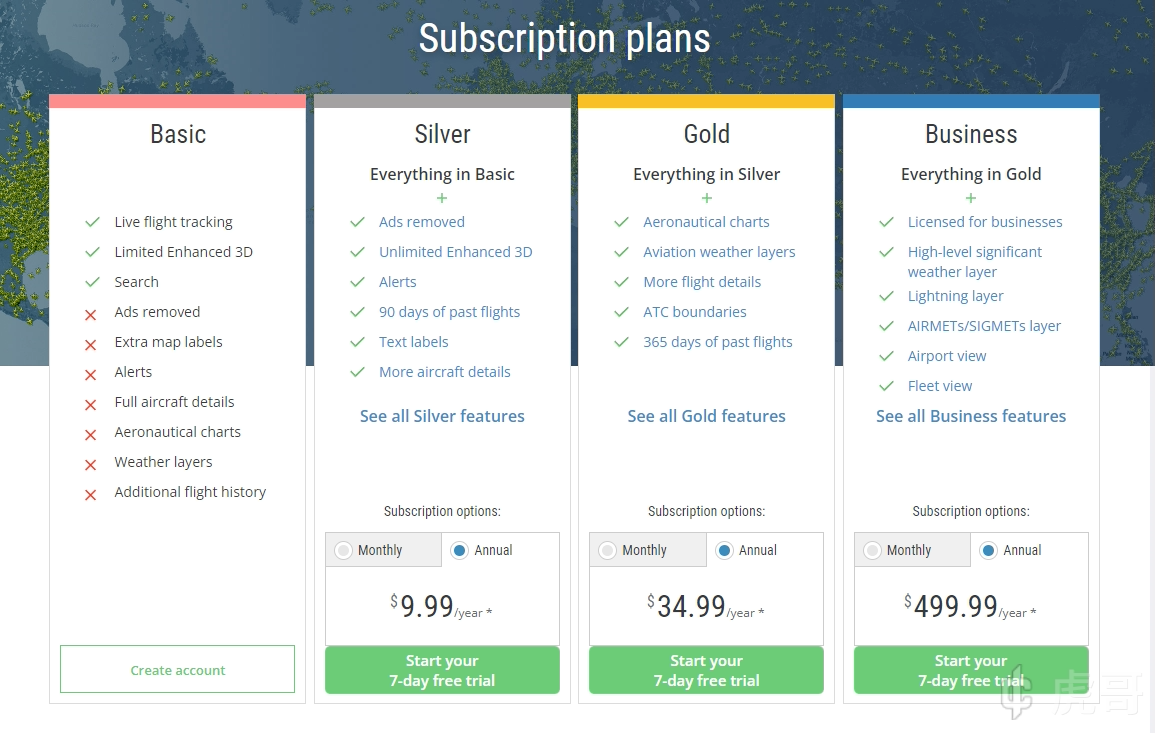Viewport: 1155px width, 733px height.
Task: Click the checkmark beside Unlimited Enhanced 3D
Action: point(357,252)
